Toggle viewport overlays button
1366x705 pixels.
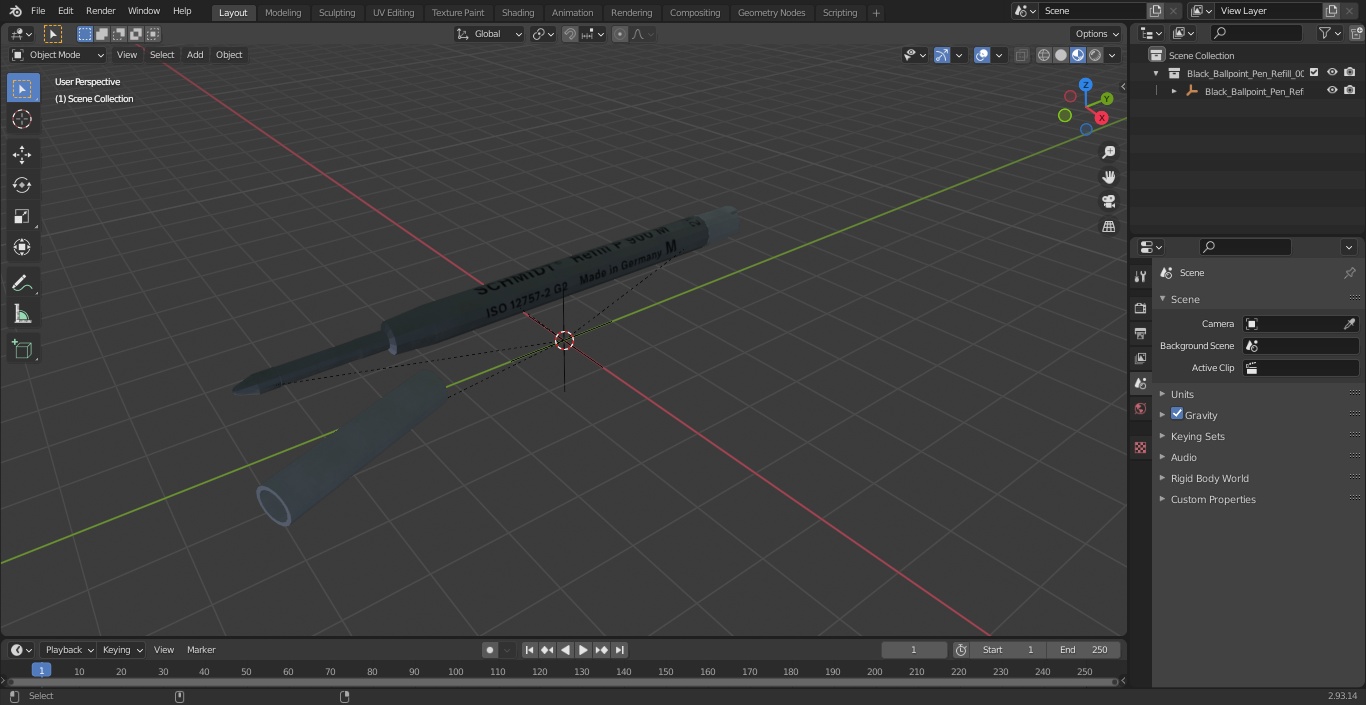click(982, 55)
